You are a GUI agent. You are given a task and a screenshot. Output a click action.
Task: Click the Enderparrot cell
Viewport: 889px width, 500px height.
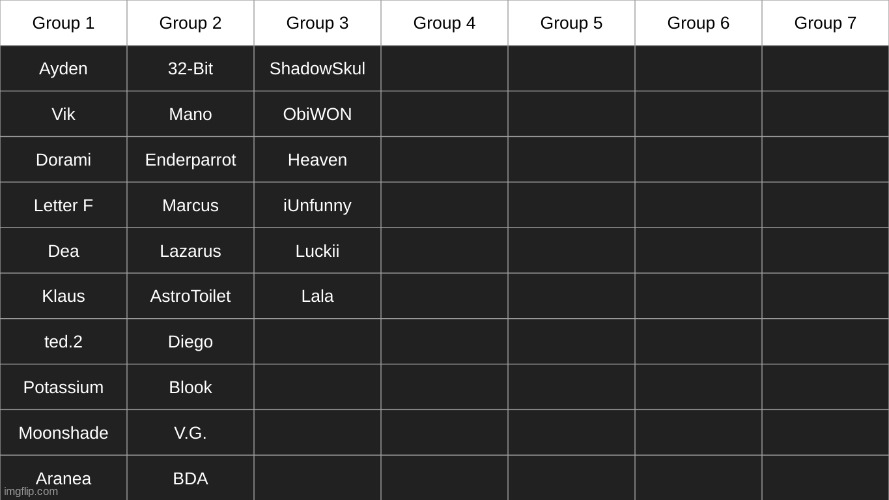190,160
